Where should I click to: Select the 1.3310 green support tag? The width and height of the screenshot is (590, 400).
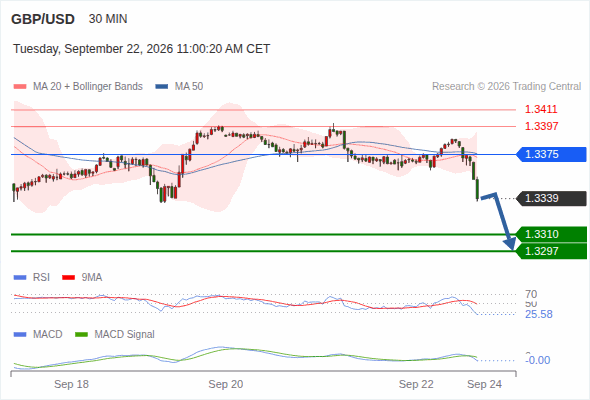(x=551, y=234)
